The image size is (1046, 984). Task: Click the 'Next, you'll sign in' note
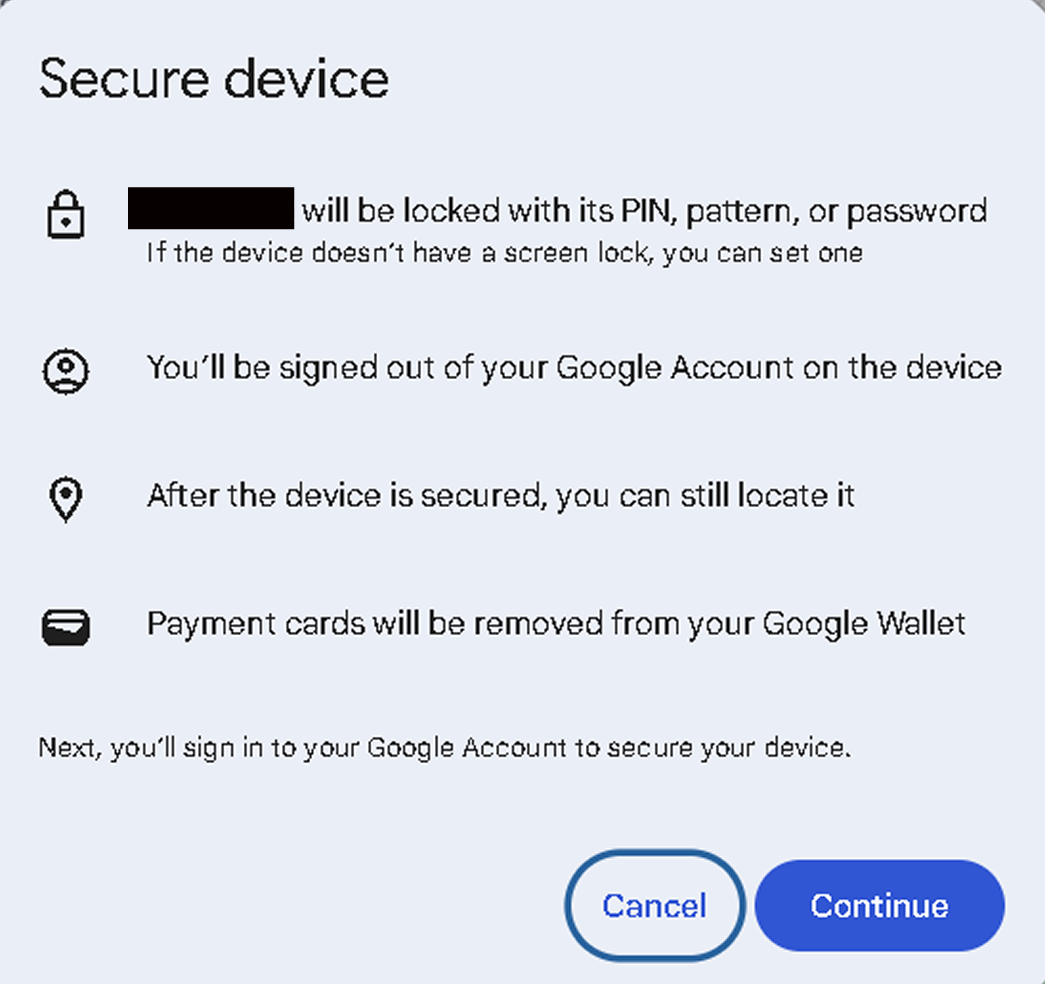point(444,747)
